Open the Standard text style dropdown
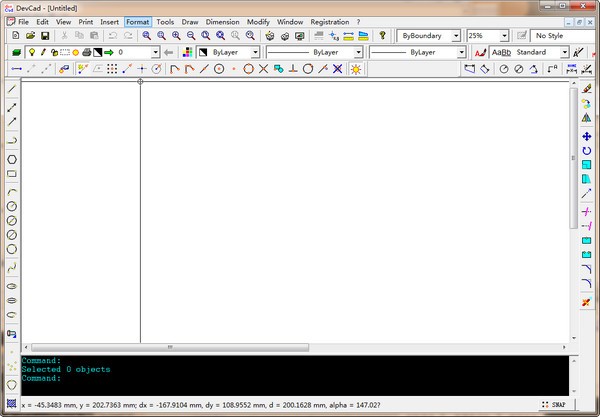The height and width of the screenshot is (417, 600). 563,52
